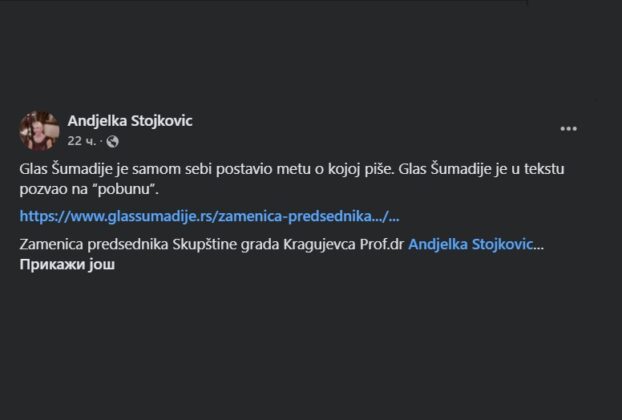Click tagged Andjelka Stojkovic link in post body
Image resolution: width=622 pixels, height=420 pixels.
pos(472,244)
